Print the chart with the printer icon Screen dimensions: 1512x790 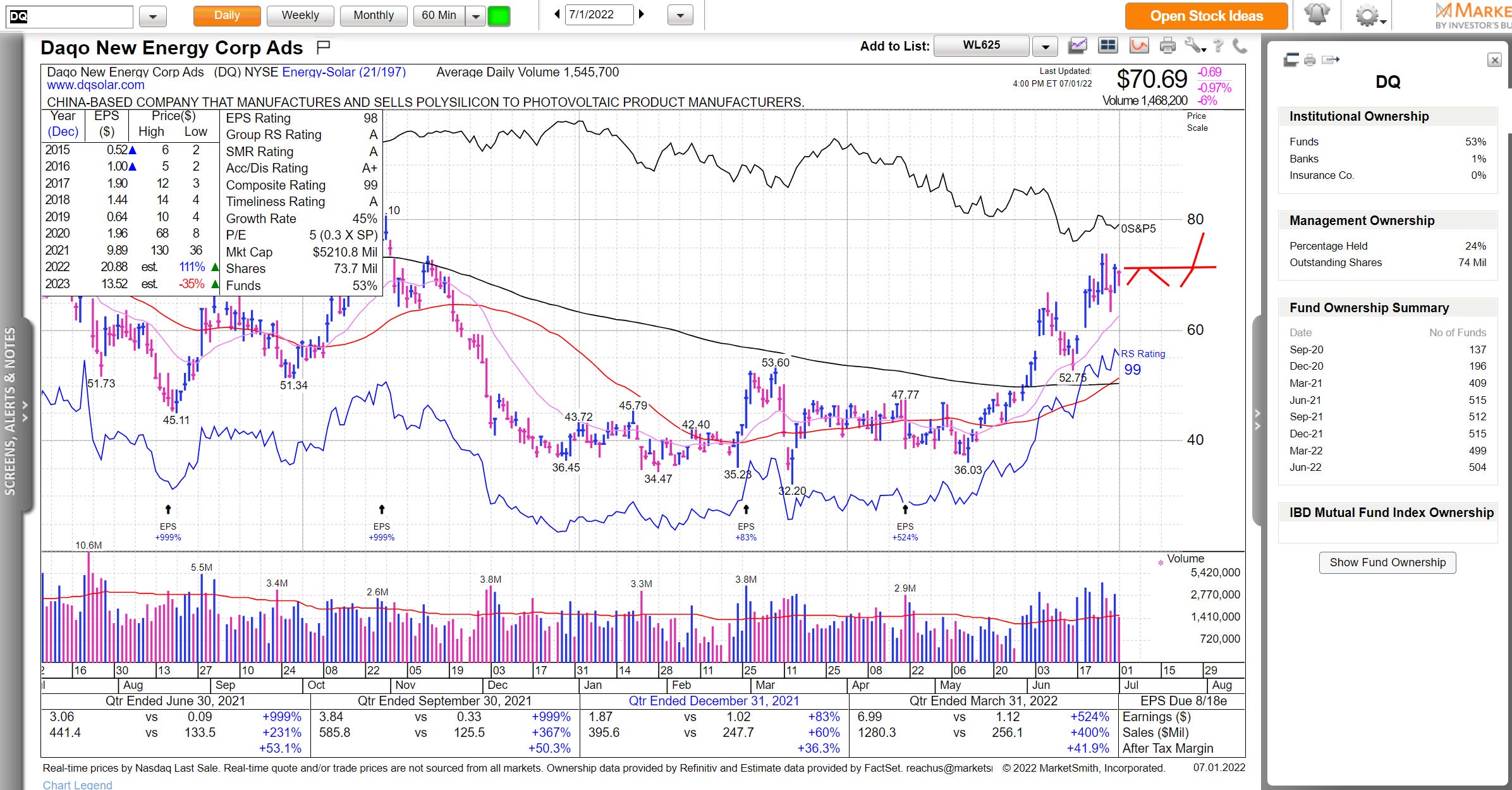[x=1168, y=46]
